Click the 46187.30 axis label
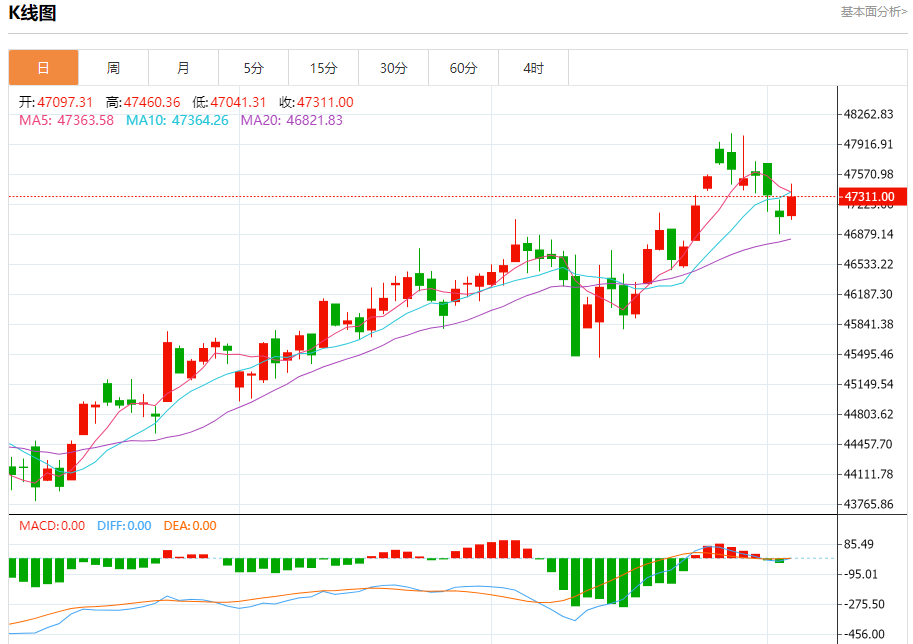The image size is (913, 644). coord(869,294)
